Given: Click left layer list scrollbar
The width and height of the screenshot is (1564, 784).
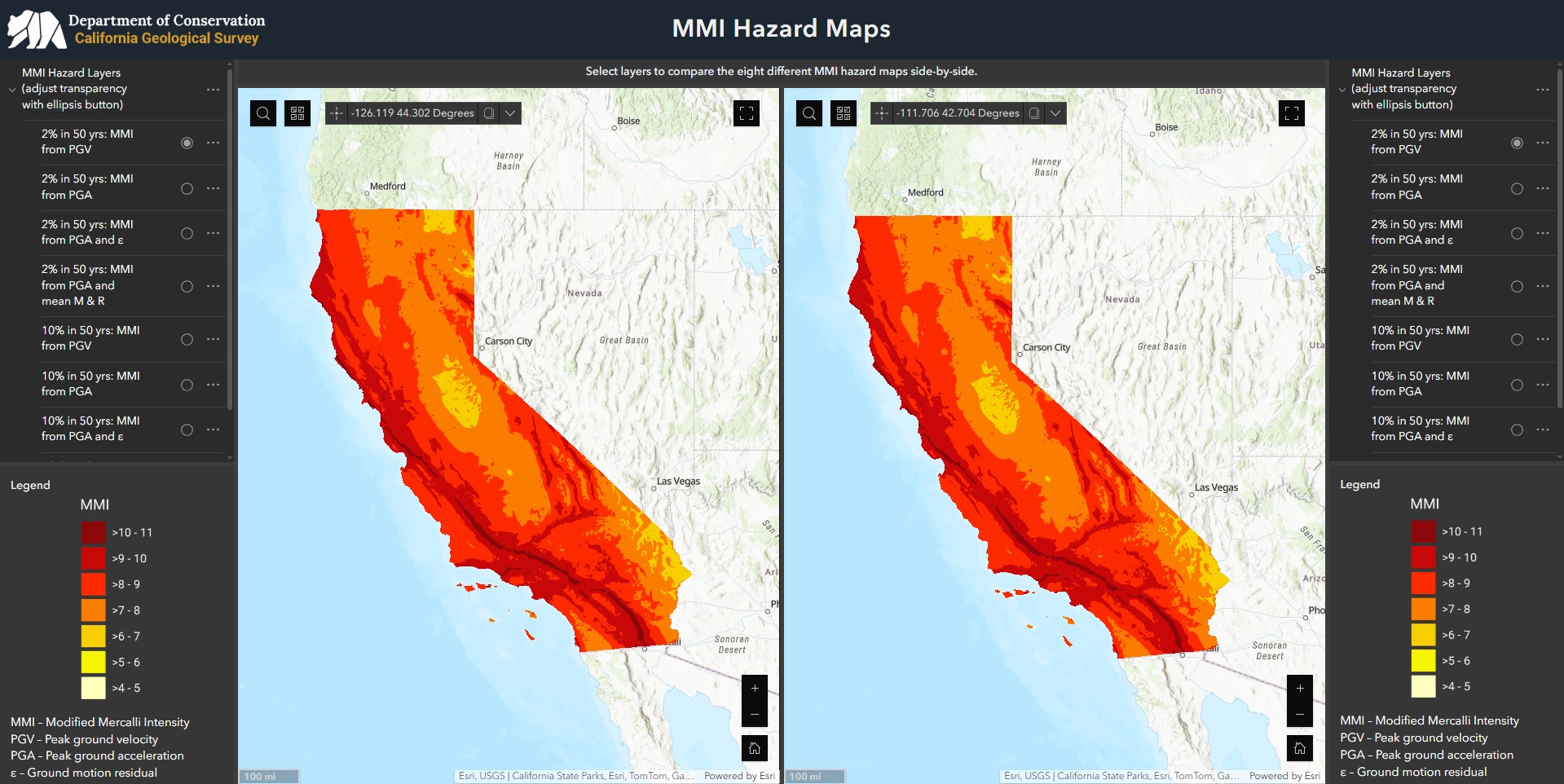Looking at the screenshot, I should pos(230,244).
